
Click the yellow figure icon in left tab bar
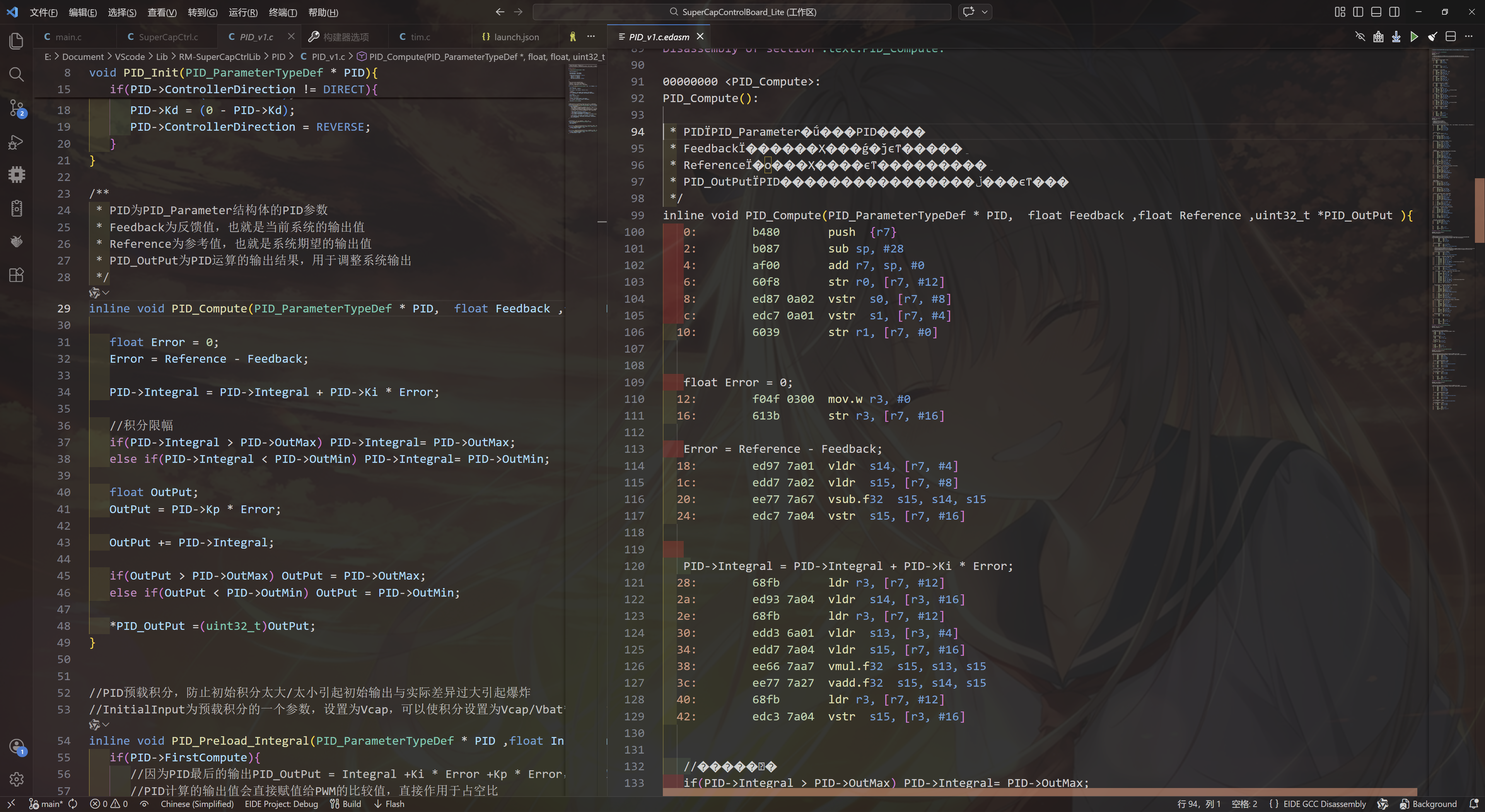(572, 36)
